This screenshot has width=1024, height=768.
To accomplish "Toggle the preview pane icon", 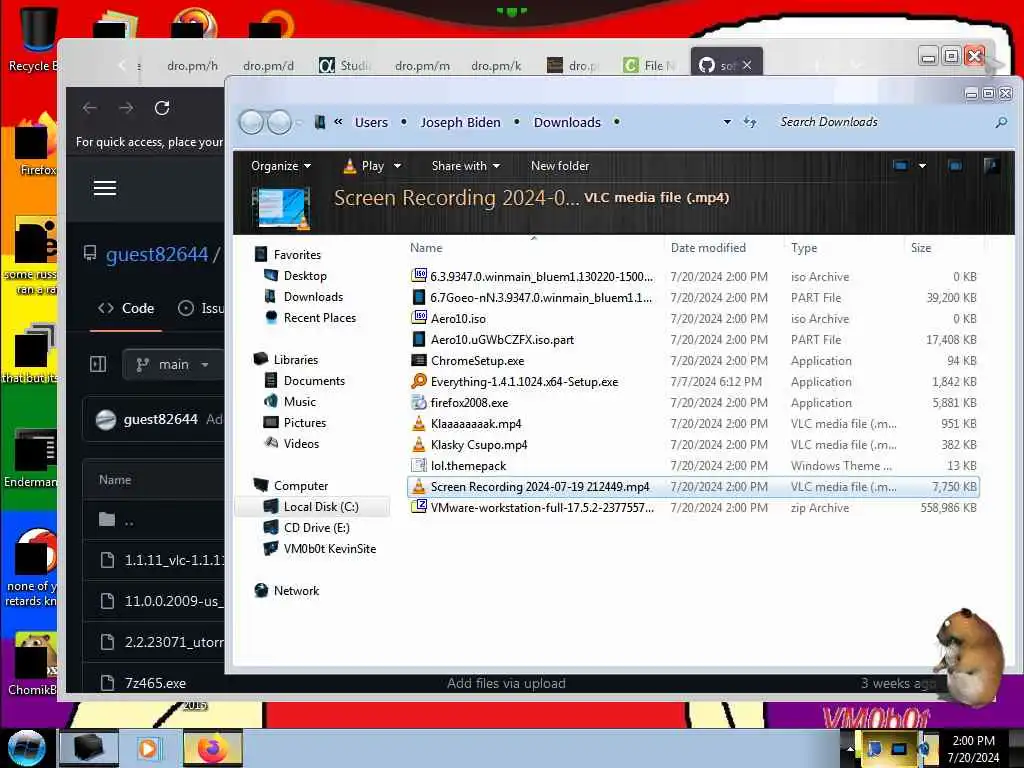I will (x=955, y=166).
